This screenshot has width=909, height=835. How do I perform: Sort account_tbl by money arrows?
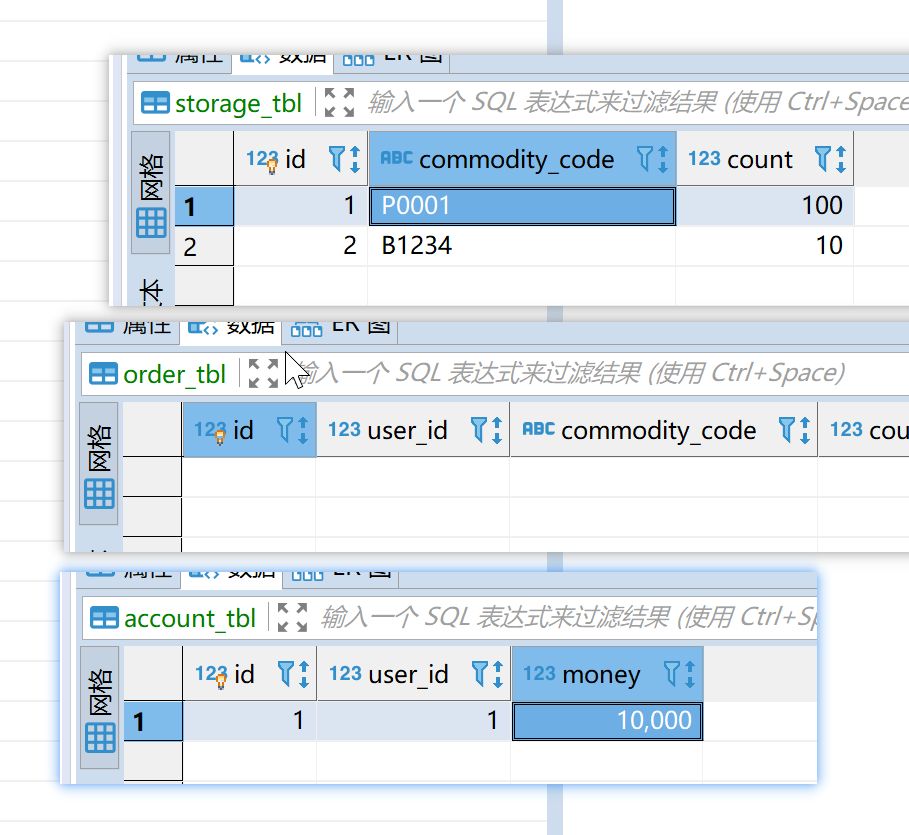(x=690, y=674)
